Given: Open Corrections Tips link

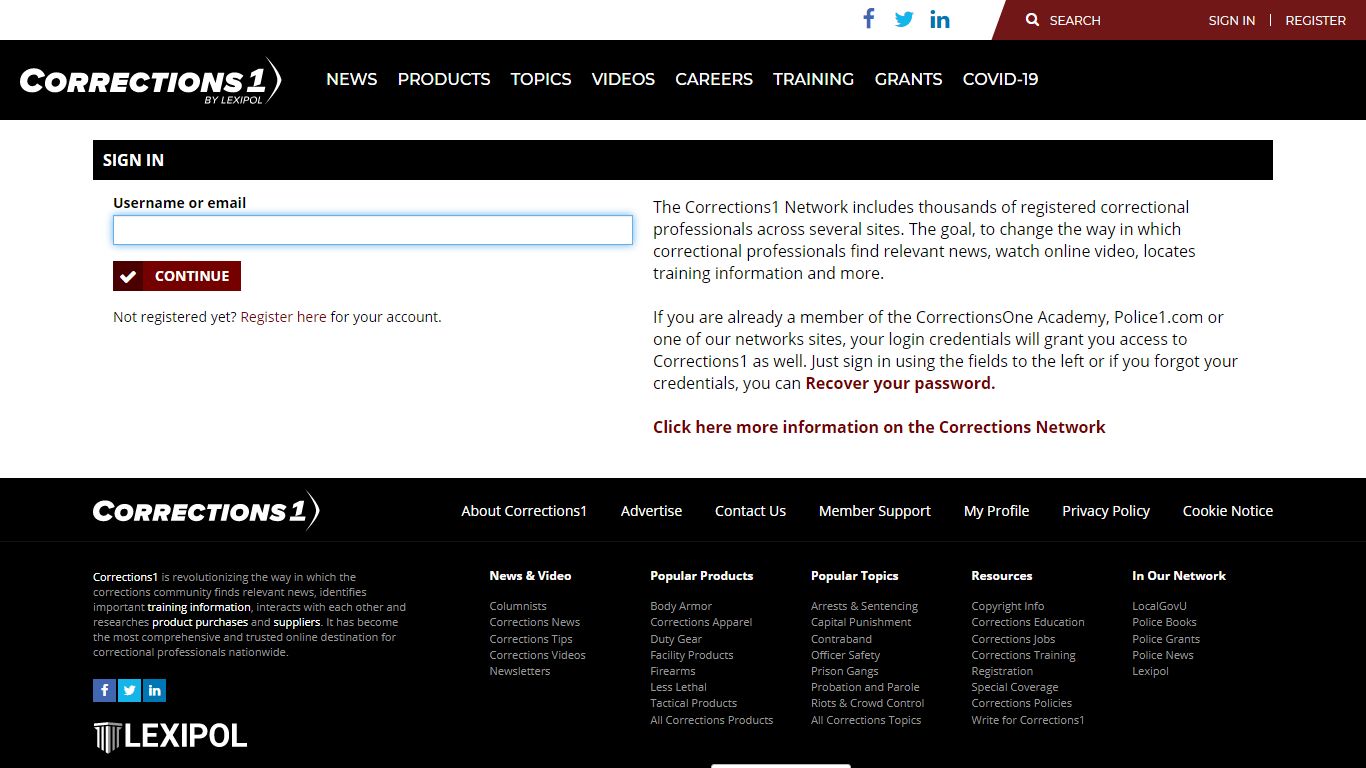Looking at the screenshot, I should click(x=531, y=639).
